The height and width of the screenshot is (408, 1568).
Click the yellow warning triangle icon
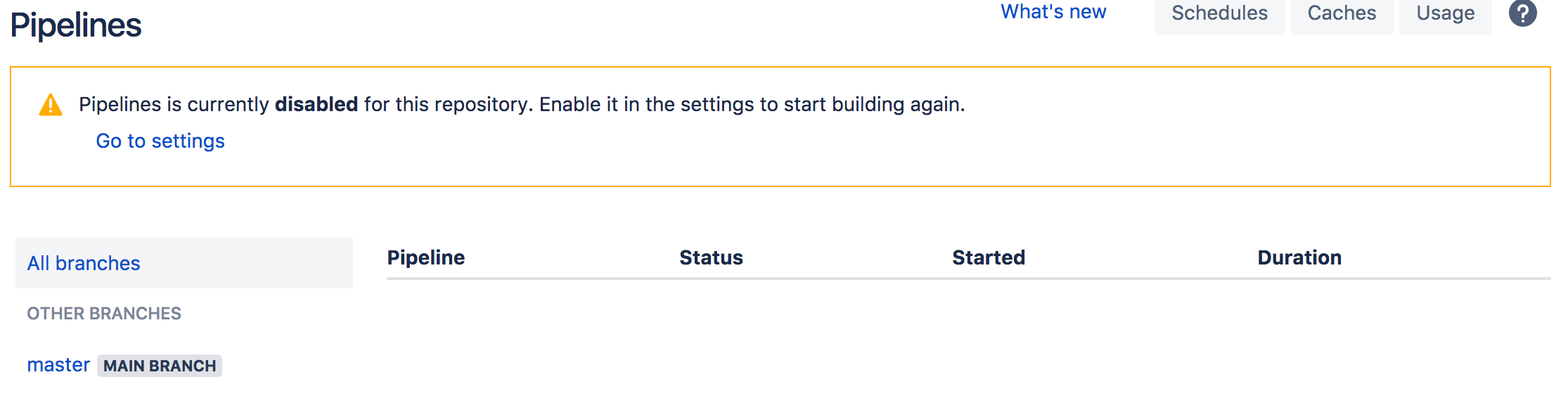(x=51, y=105)
